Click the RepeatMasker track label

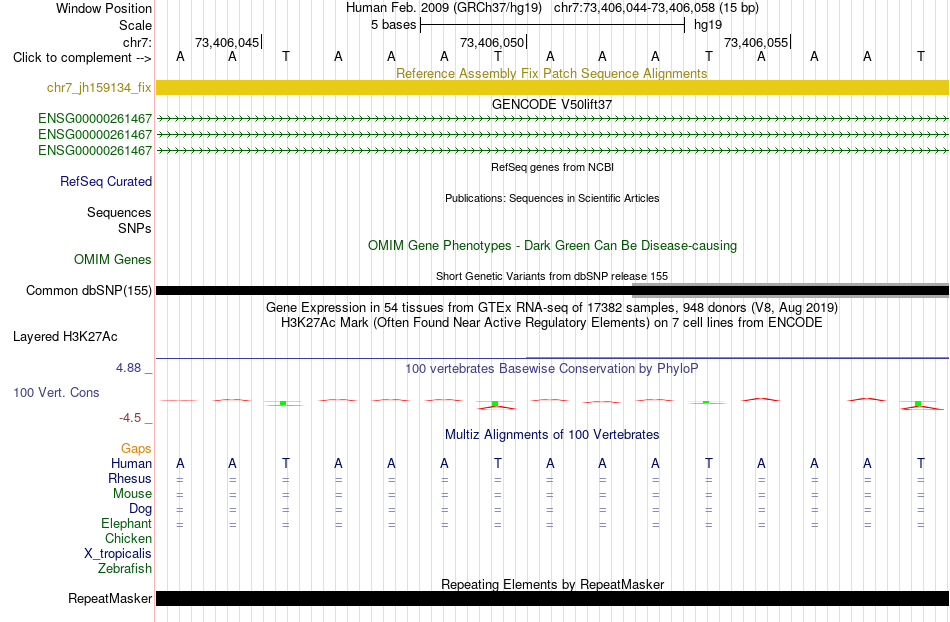click(110, 599)
